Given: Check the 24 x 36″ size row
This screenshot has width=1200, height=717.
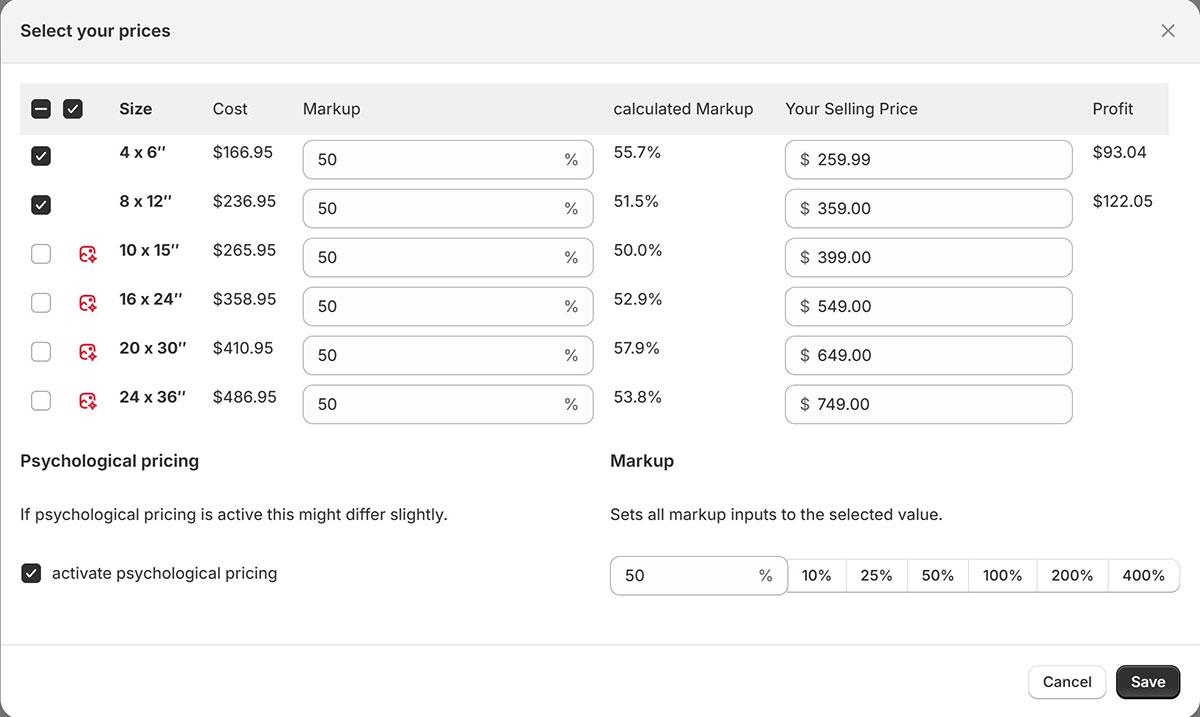Looking at the screenshot, I should point(41,401).
